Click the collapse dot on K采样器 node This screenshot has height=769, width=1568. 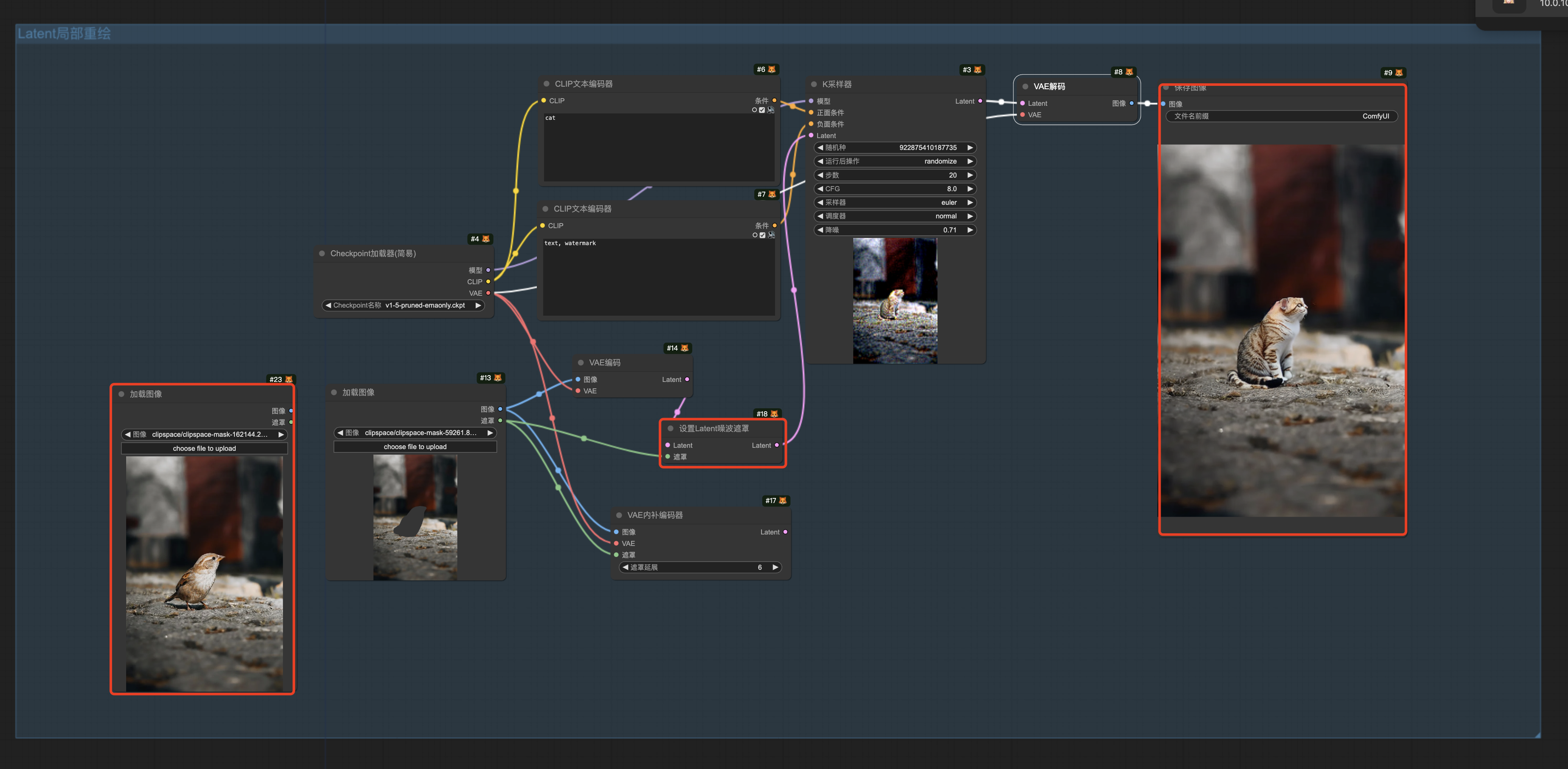tap(814, 85)
